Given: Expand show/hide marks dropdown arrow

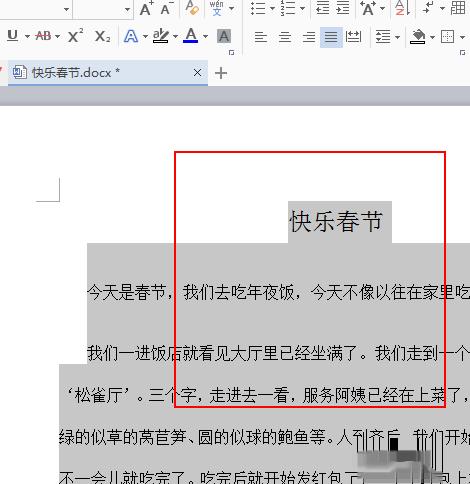Looking at the screenshot, I should 443,8.
